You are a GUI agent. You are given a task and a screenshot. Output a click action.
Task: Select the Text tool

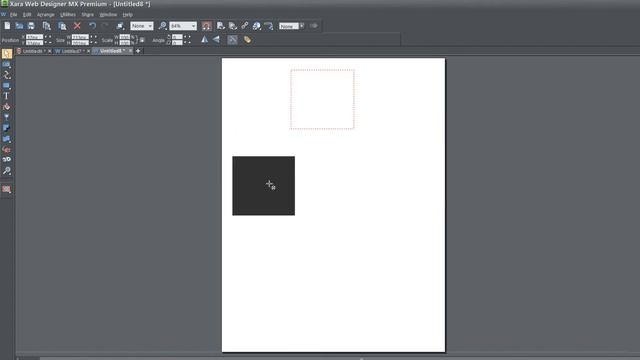(7, 96)
